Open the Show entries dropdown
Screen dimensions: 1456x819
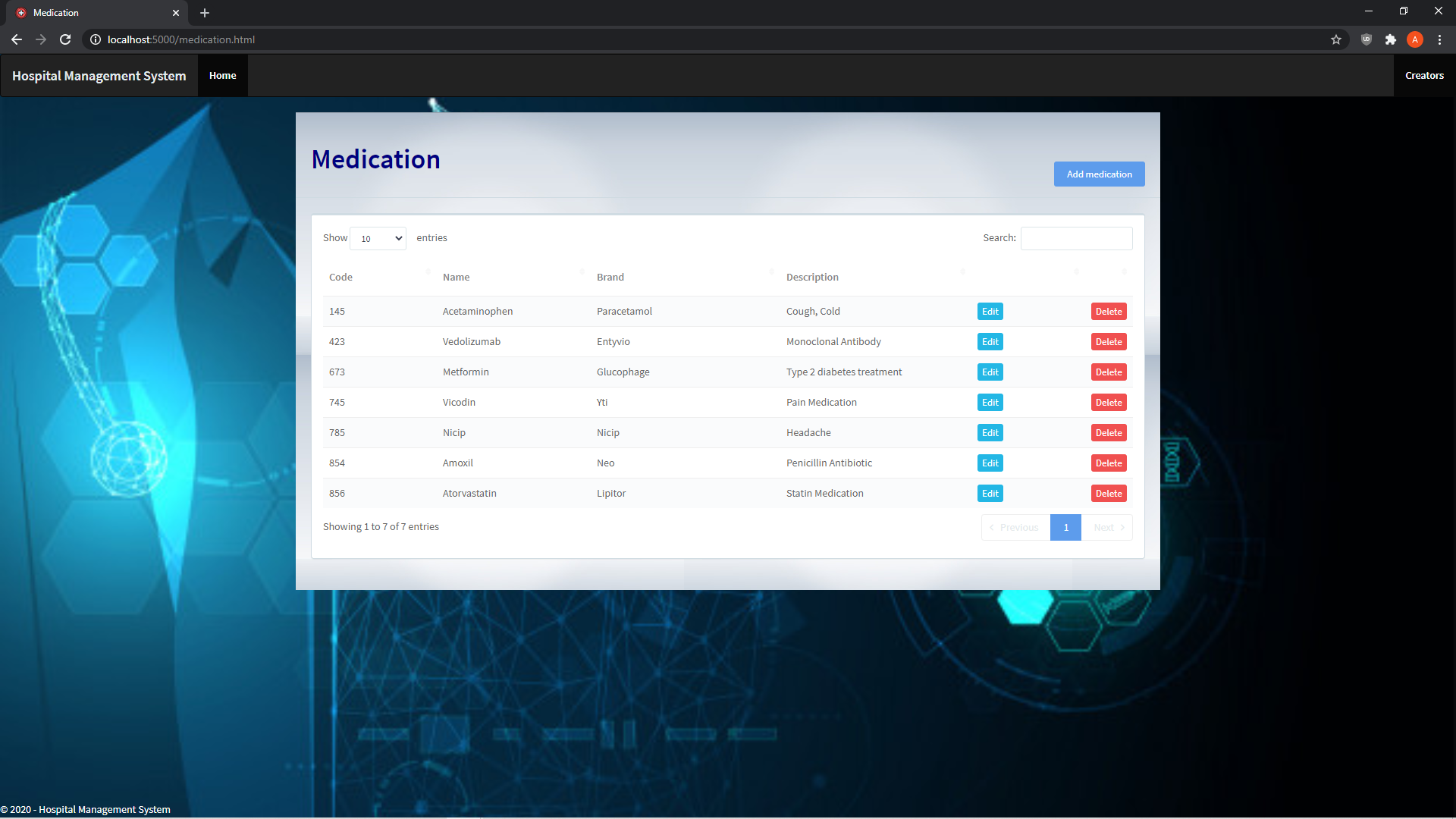coord(378,237)
